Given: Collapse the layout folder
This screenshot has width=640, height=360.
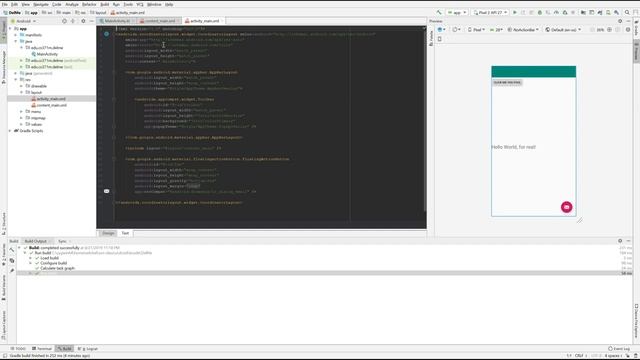Looking at the screenshot, I should click(x=22, y=93).
